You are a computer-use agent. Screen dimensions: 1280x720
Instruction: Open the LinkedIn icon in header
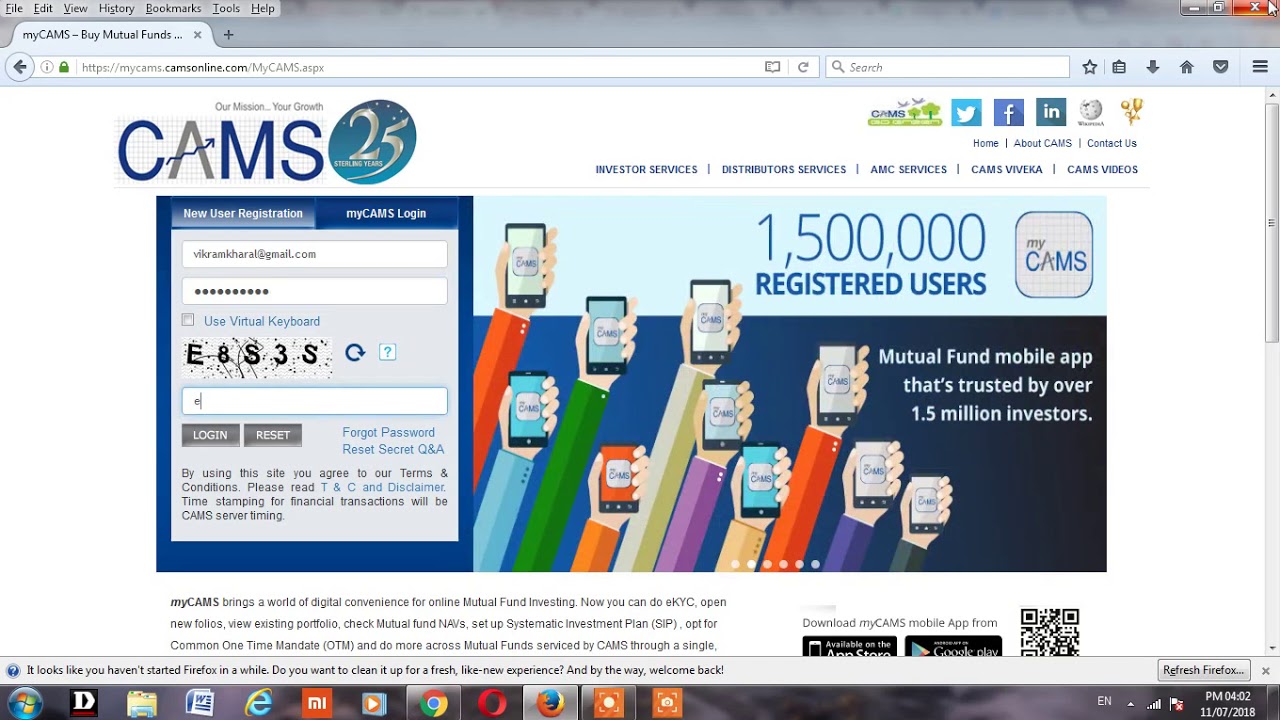coord(1050,113)
